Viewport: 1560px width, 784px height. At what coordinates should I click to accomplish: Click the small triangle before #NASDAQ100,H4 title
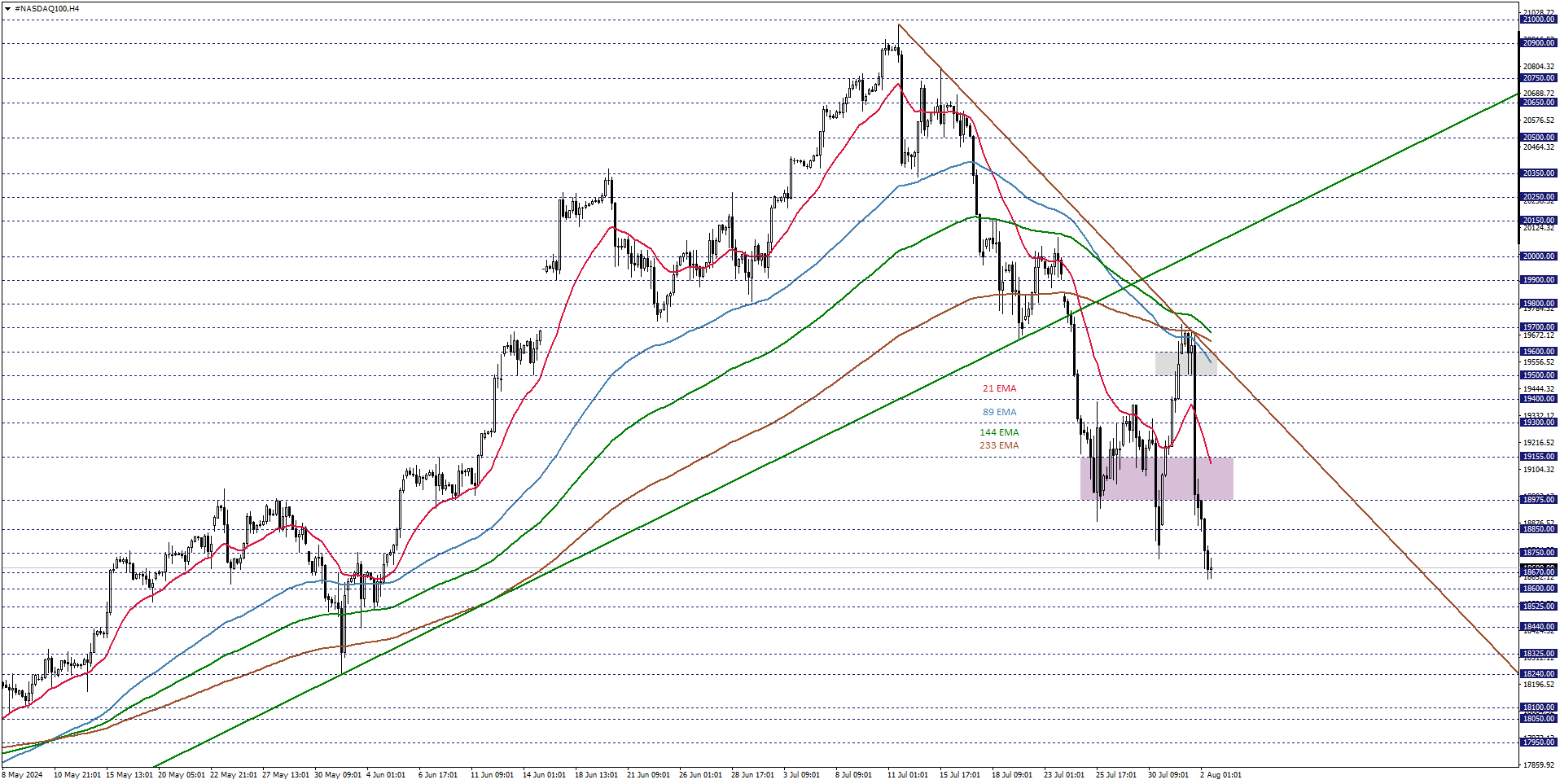point(7,8)
